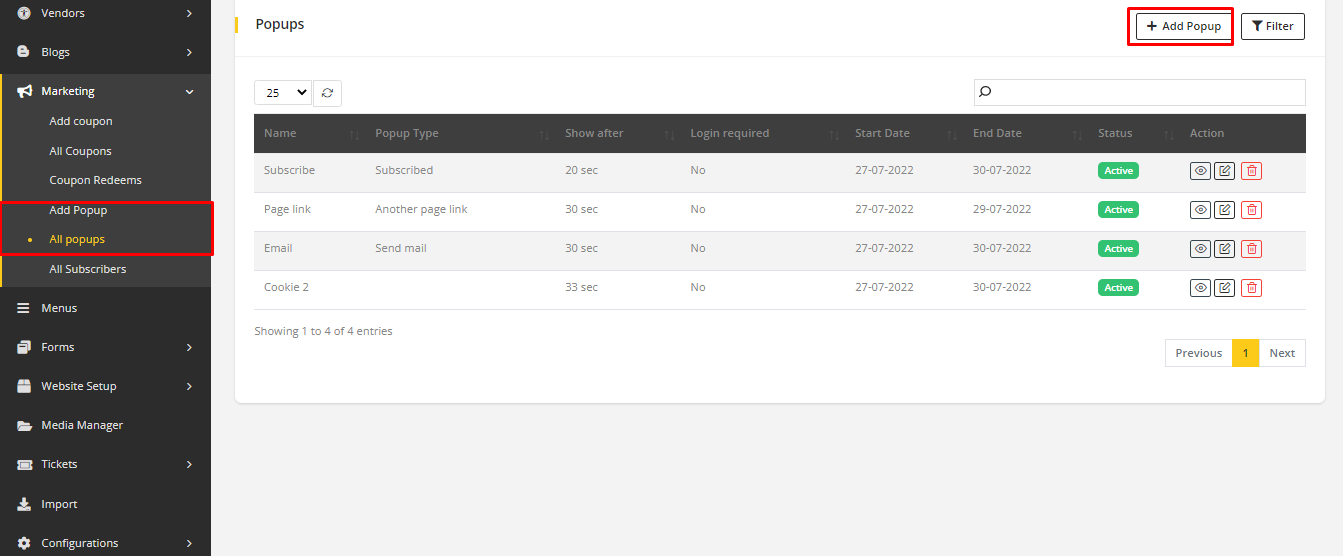The width and height of the screenshot is (1343, 556).
Task: Sort table by Popup Type column
Action: pos(460,133)
